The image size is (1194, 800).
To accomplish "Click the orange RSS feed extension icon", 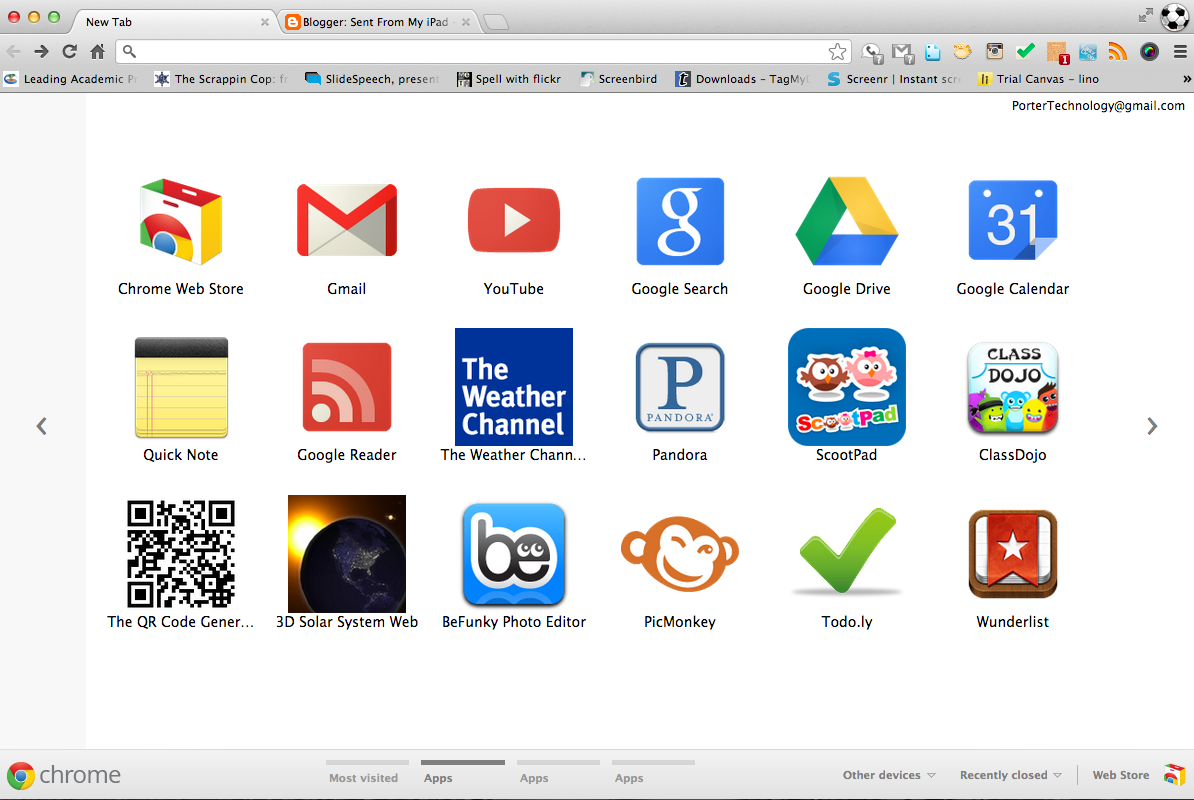I will [x=1117, y=51].
